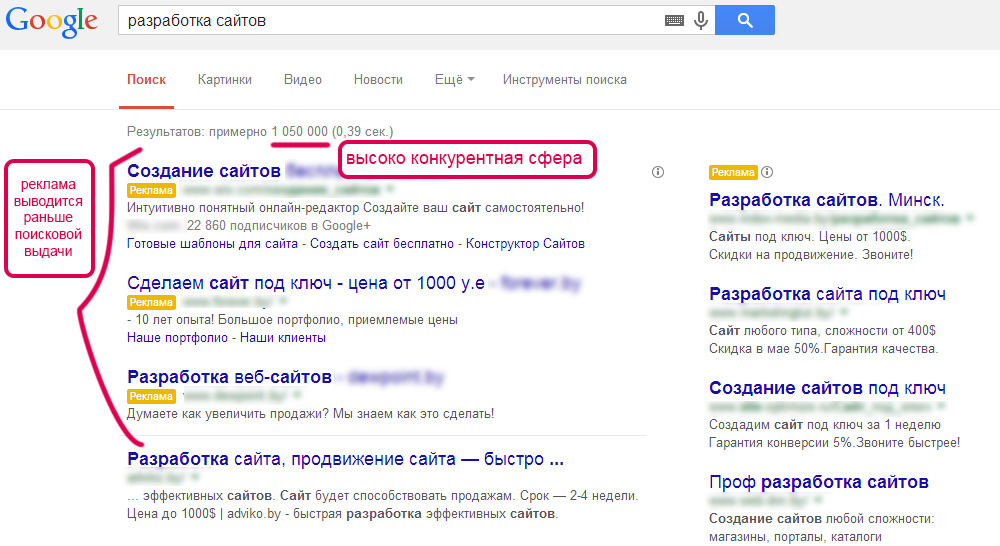The height and width of the screenshot is (546, 1000).
Task: Follow Наше портфолио sitelink
Action: [177, 337]
